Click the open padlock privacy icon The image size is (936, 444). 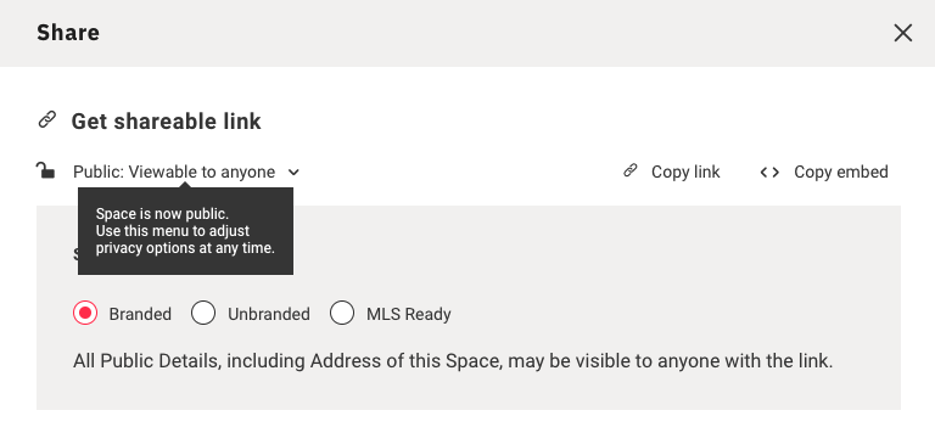[x=46, y=171]
